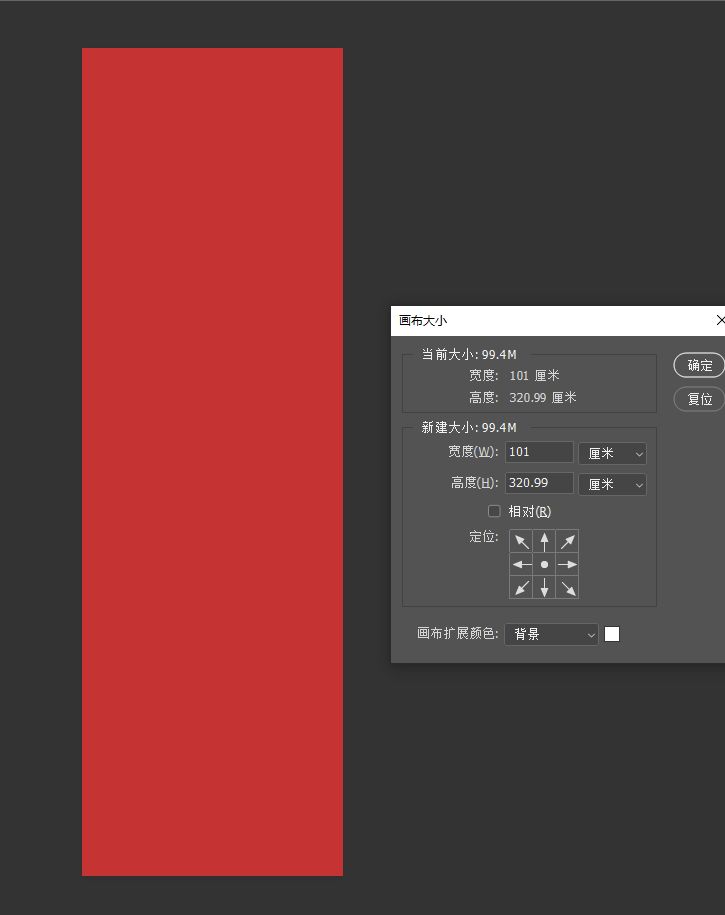
Task: Set anchor to top-right arrow
Action: 567,541
